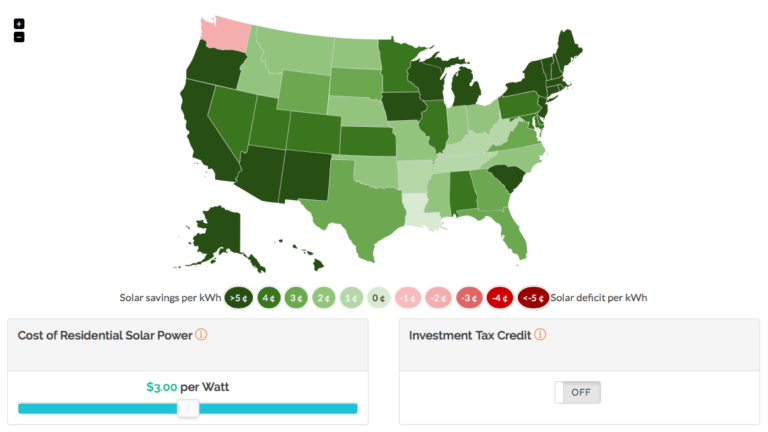
Task: Select the 3¢ legend swatch
Action: tap(296, 298)
